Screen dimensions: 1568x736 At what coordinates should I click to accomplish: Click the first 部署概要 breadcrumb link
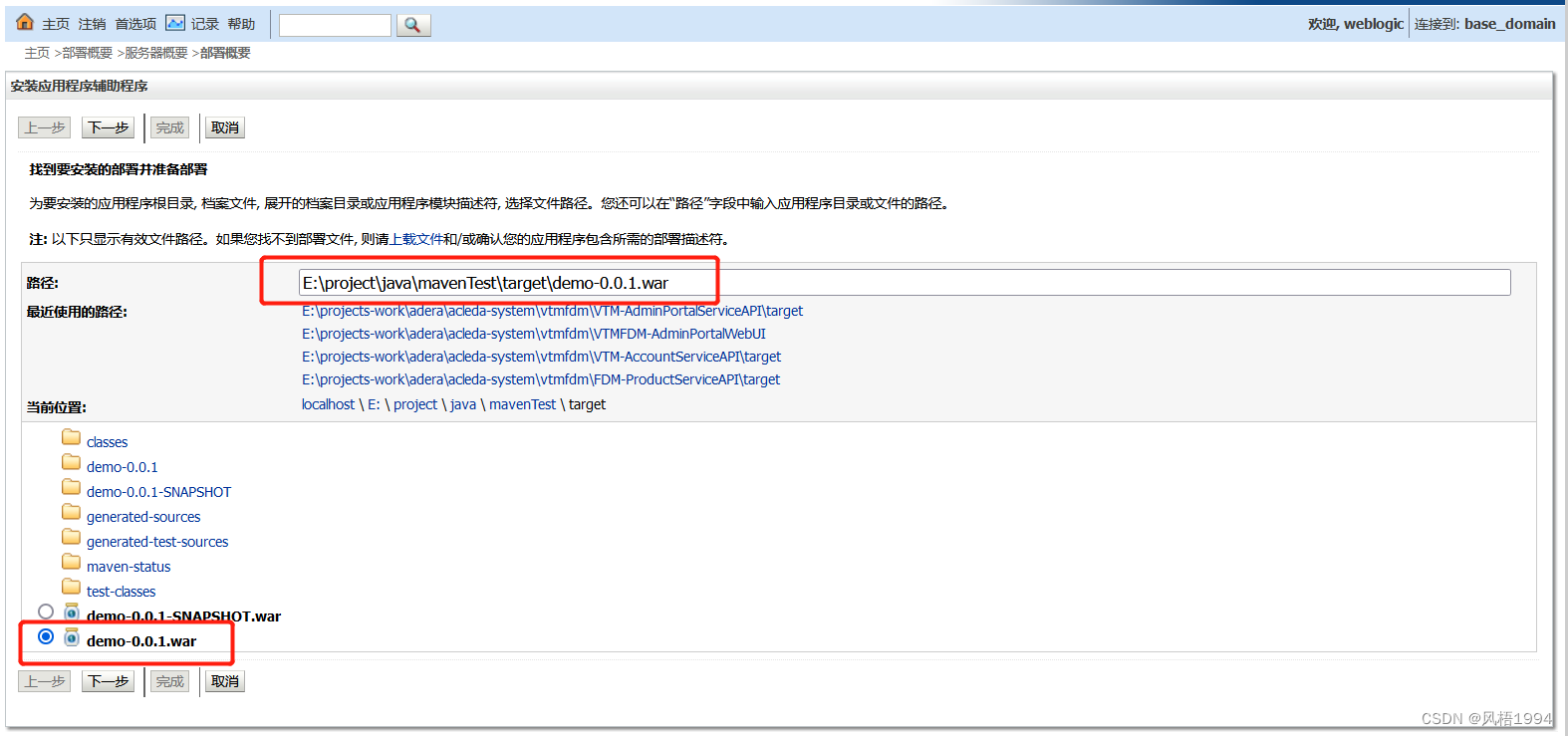88,53
